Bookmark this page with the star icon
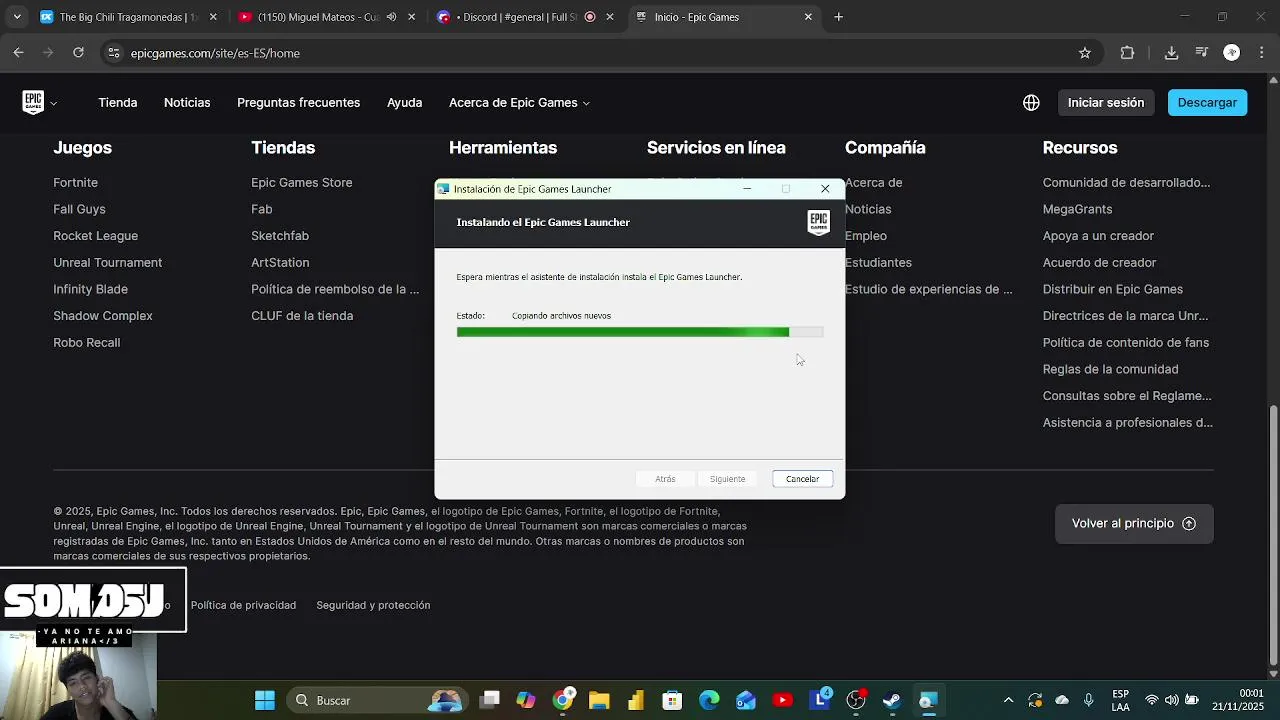 click(x=1085, y=53)
